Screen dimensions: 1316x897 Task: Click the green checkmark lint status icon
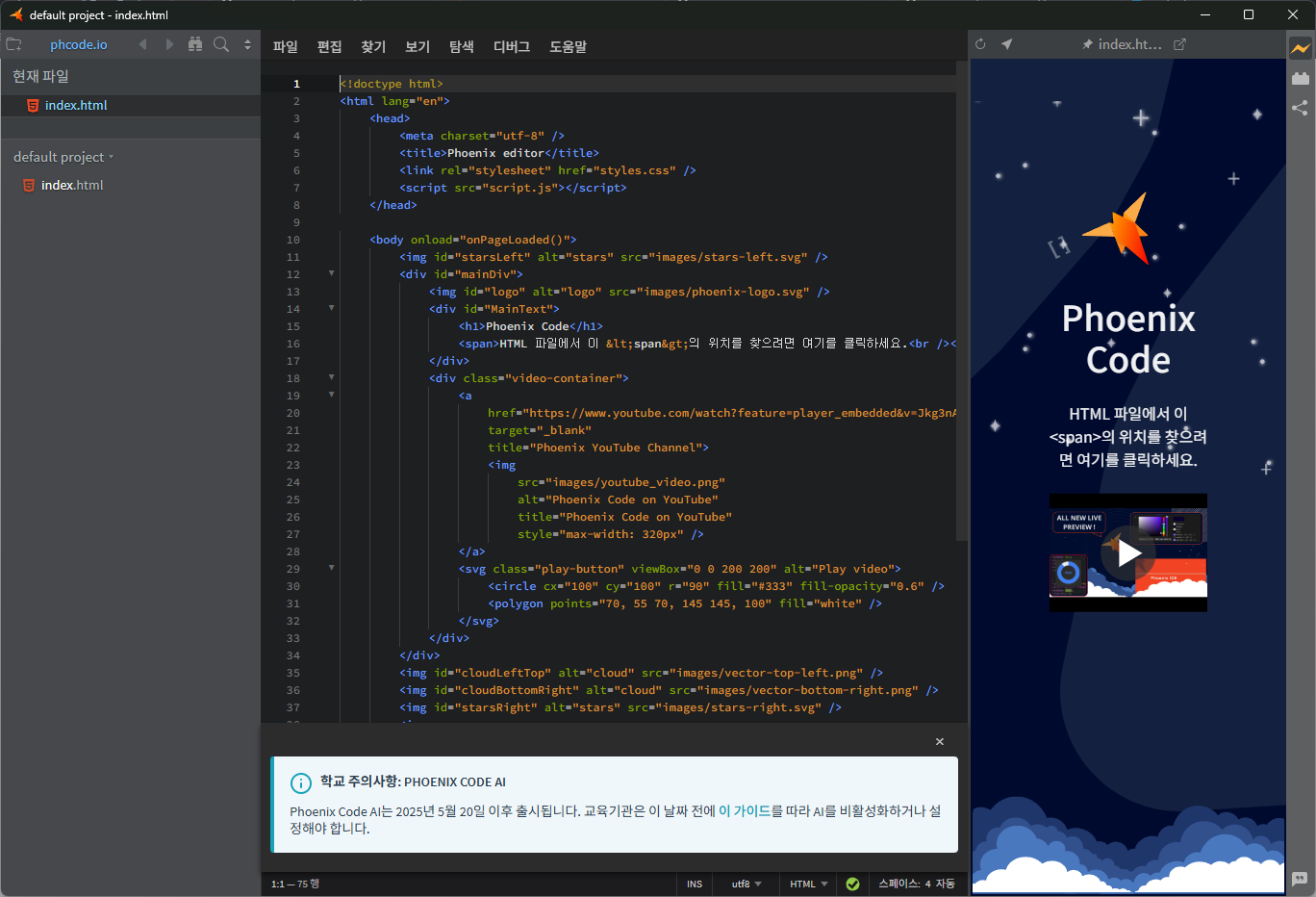pyautogui.click(x=852, y=884)
